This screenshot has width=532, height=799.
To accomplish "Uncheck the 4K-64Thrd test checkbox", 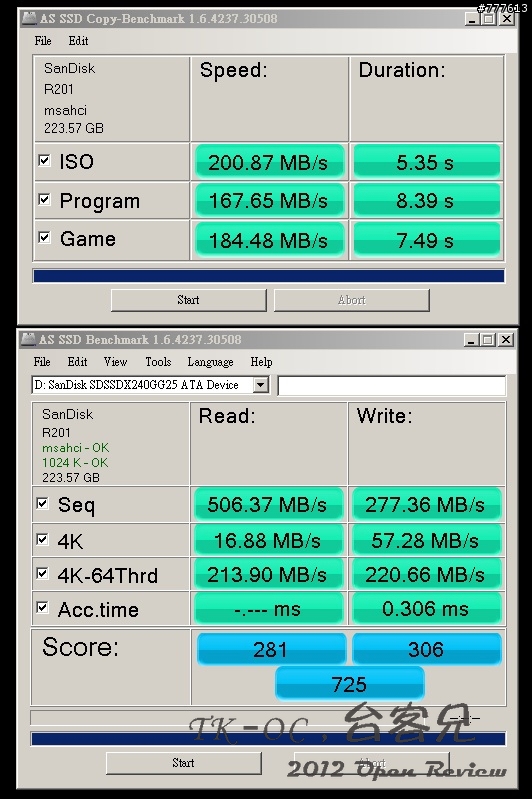I will click(43, 574).
